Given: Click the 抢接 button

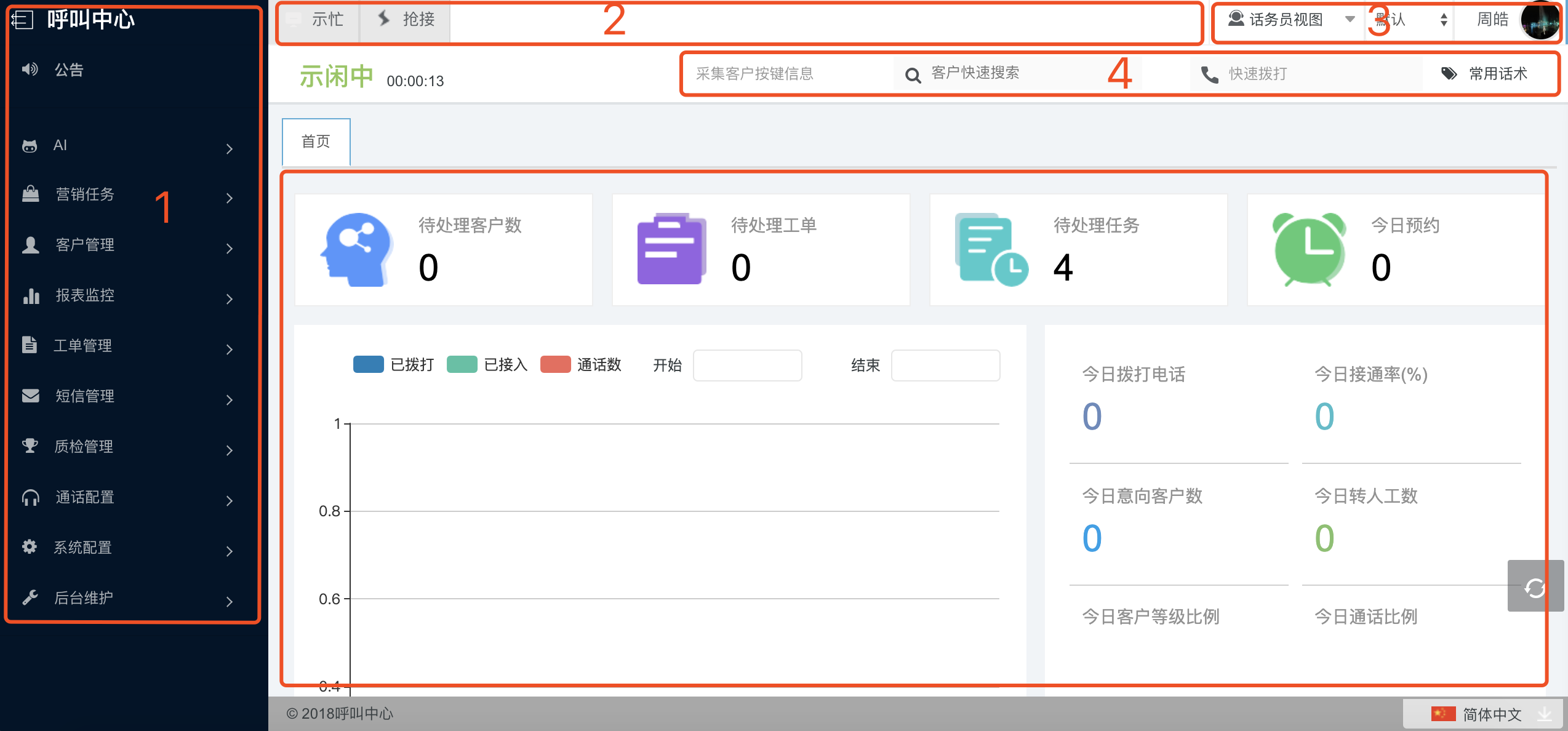Looking at the screenshot, I should click(x=406, y=20).
